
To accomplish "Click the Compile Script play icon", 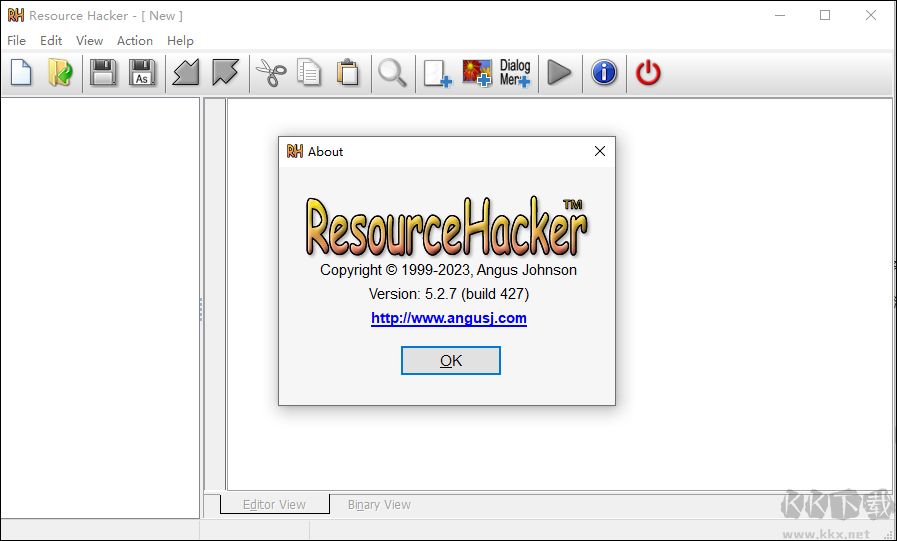I will [x=559, y=73].
